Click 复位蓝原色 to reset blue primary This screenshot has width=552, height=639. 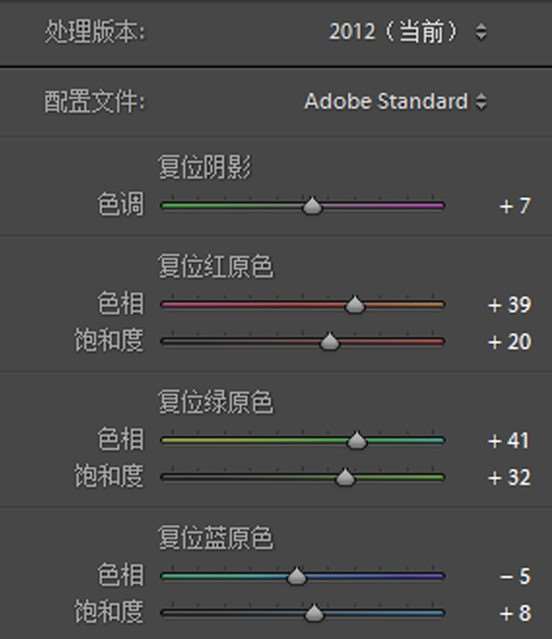click(216, 538)
